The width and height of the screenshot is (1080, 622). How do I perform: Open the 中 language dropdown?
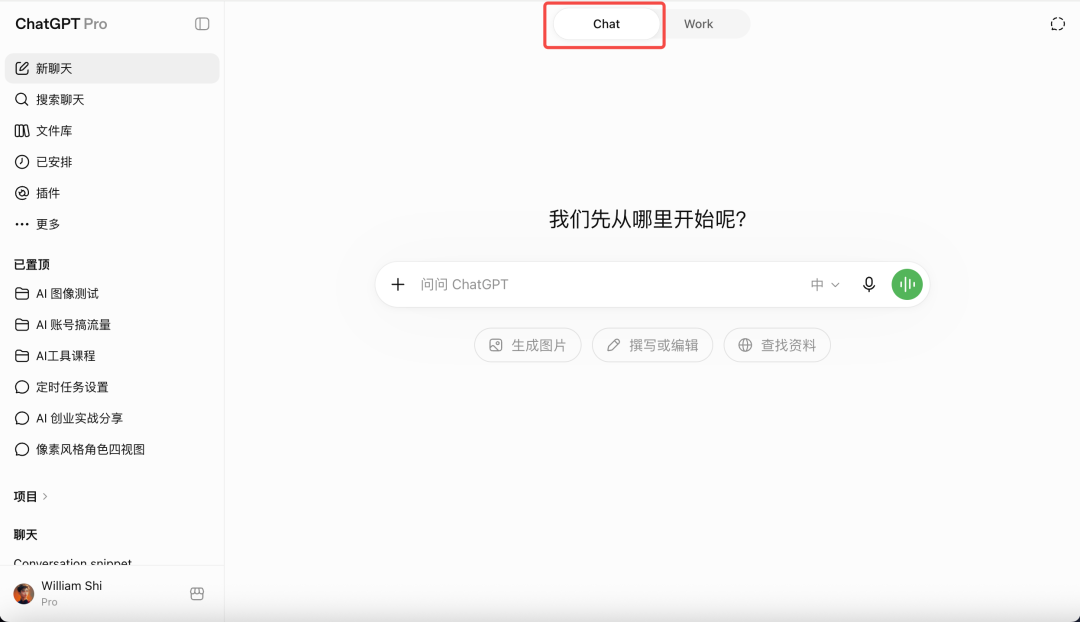tap(825, 284)
